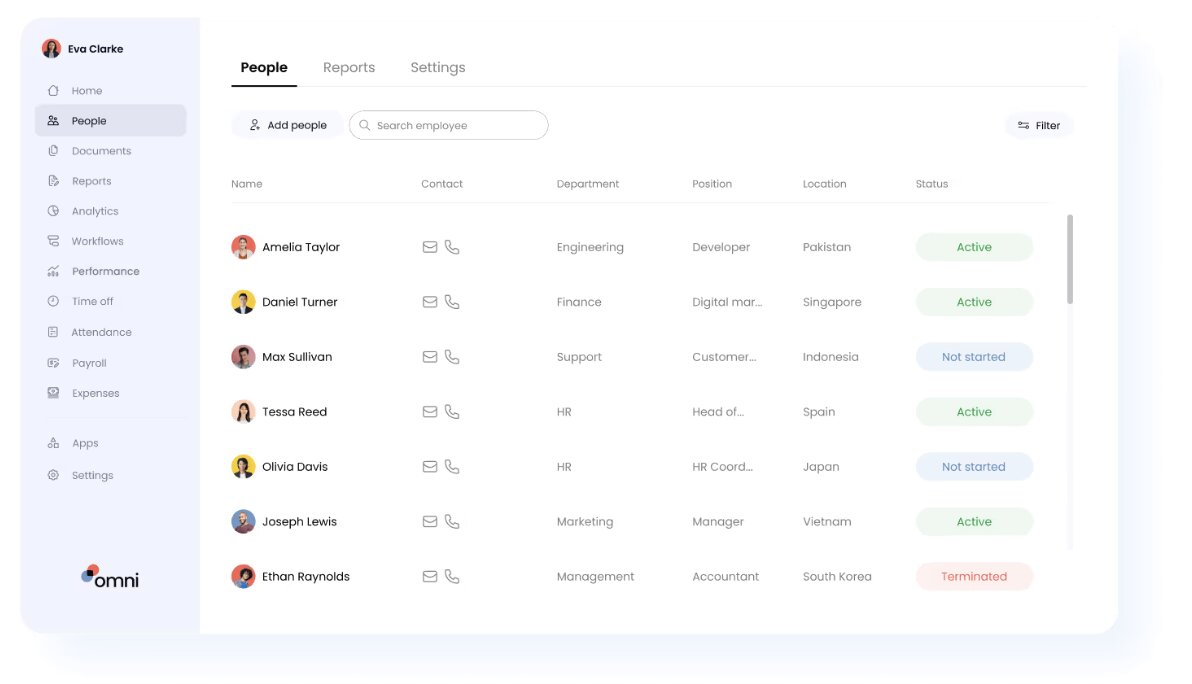Click the Search employee field
The width and height of the screenshot is (1192, 684).
[x=455, y=126]
